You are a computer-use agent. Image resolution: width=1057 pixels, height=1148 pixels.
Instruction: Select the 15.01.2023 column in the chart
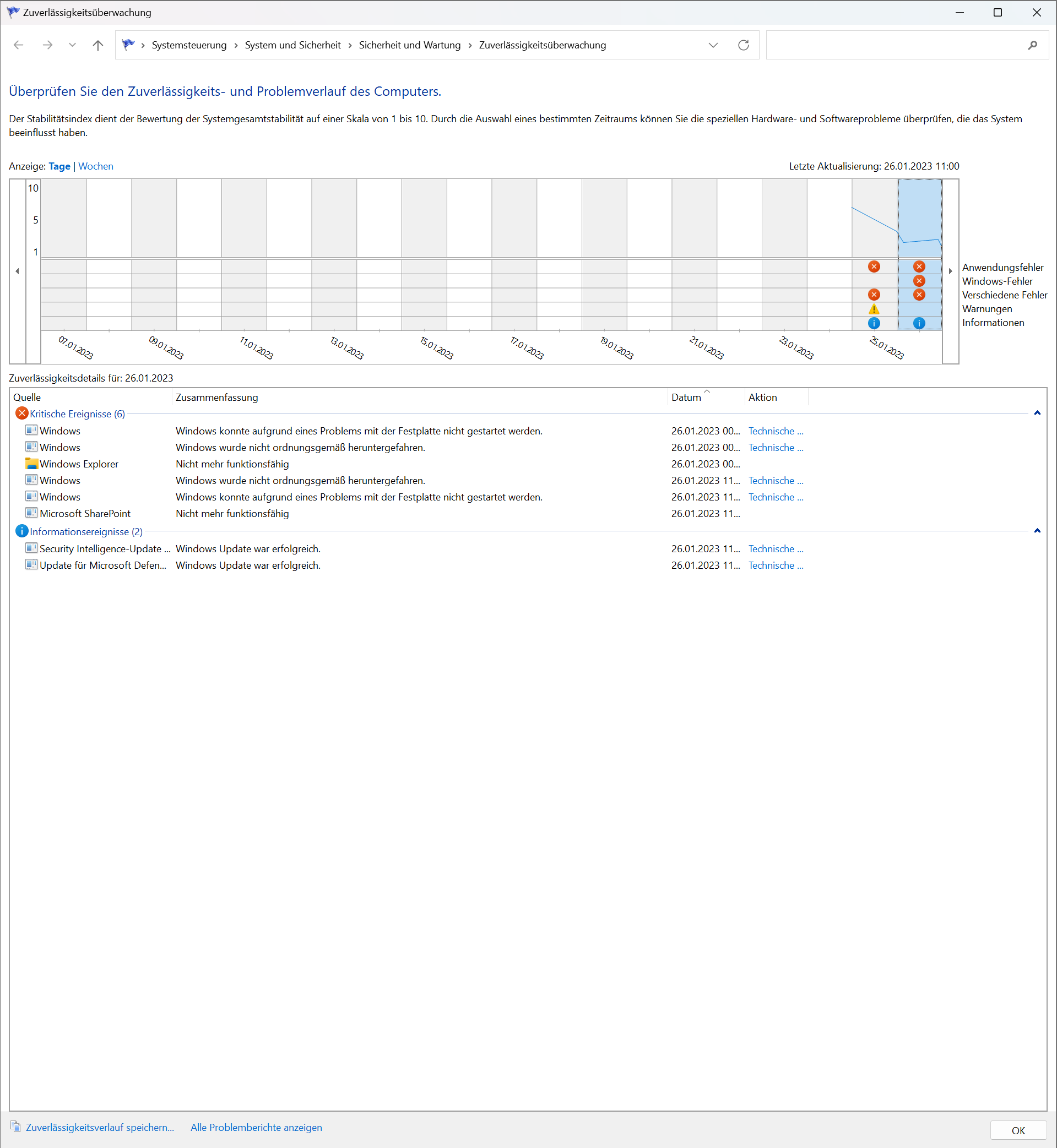tap(425, 254)
